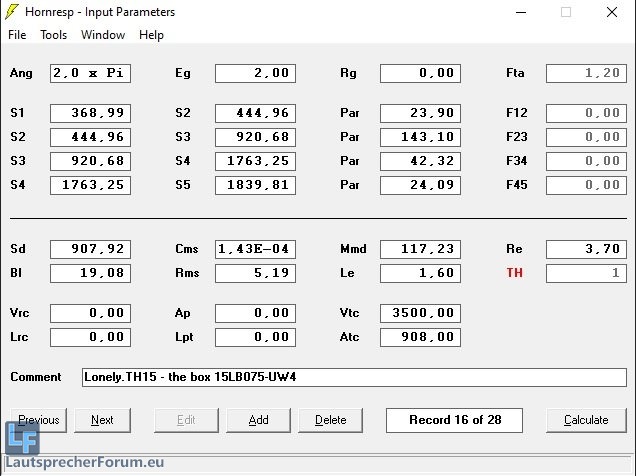Go to the Next record
Screen dimensions: 636x476
point(101,420)
